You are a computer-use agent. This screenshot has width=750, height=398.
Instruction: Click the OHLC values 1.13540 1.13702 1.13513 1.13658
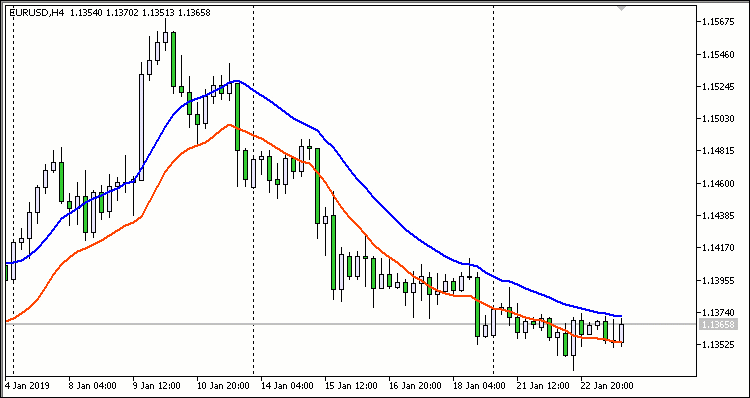tap(140, 13)
